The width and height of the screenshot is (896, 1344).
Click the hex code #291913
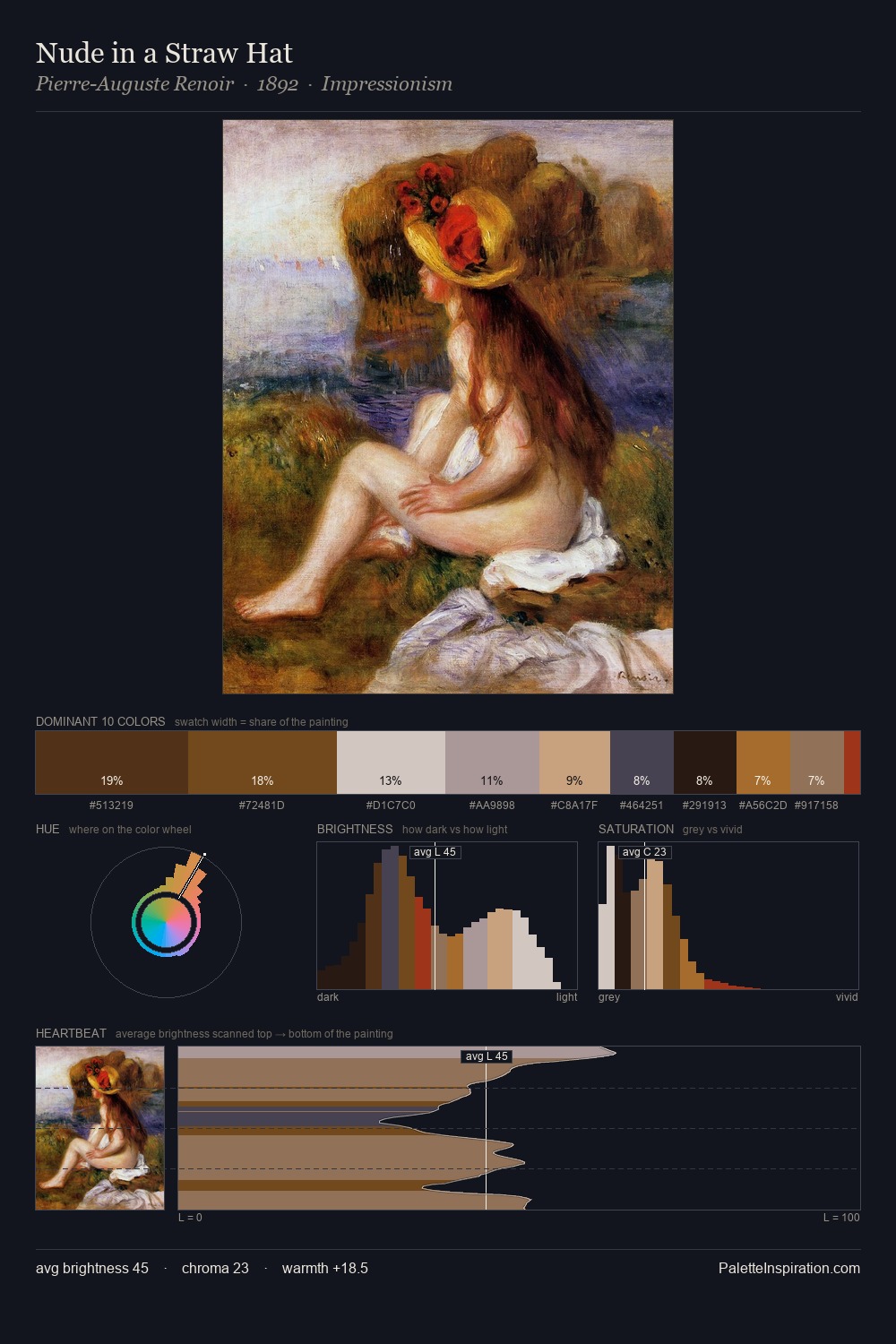[704, 805]
